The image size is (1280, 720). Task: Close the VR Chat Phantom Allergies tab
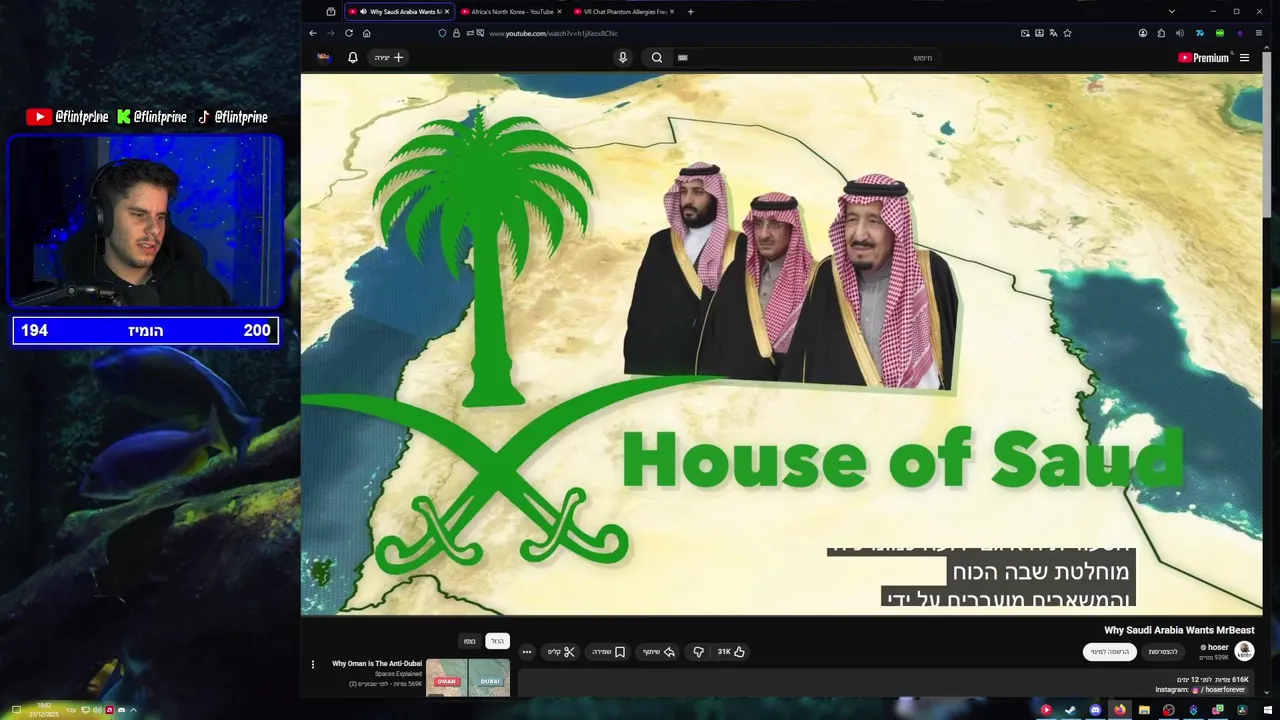(x=672, y=12)
